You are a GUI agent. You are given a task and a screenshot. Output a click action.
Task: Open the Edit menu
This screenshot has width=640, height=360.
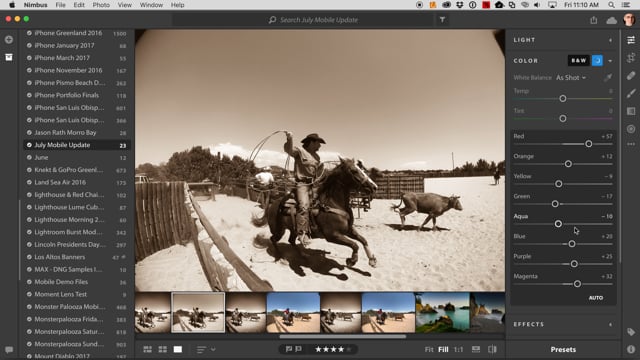79,5
